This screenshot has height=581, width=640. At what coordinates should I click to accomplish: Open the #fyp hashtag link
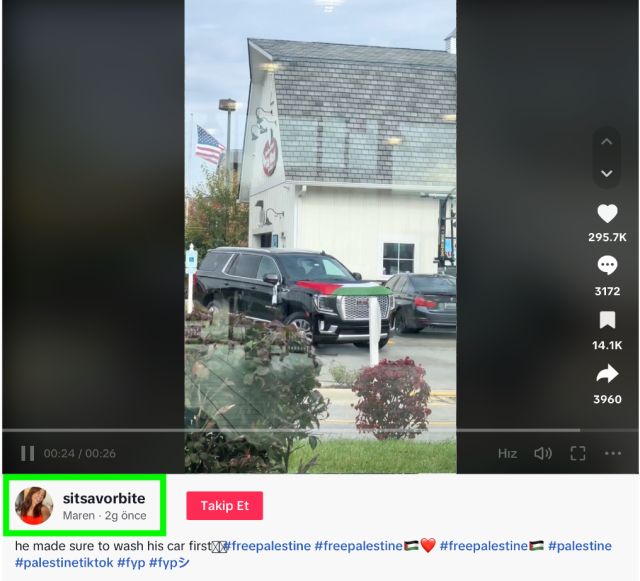click(131, 563)
